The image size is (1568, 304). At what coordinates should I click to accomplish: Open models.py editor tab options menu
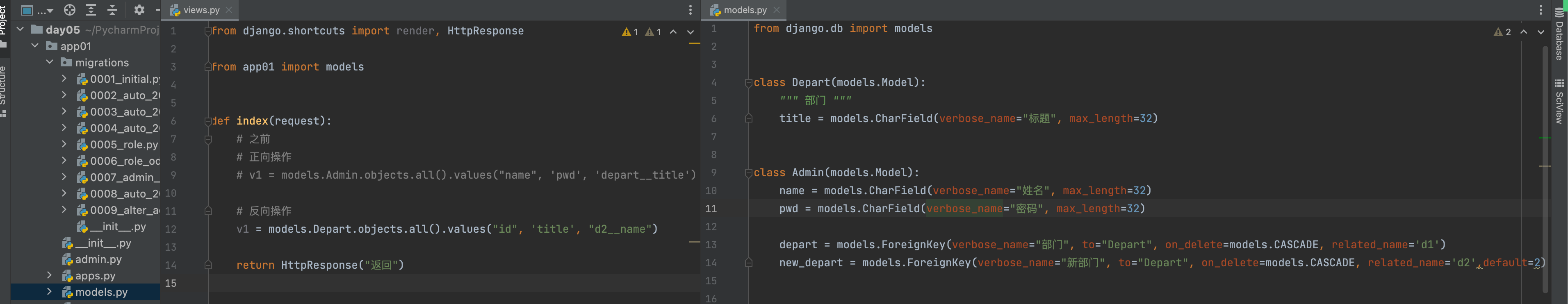1541,10
